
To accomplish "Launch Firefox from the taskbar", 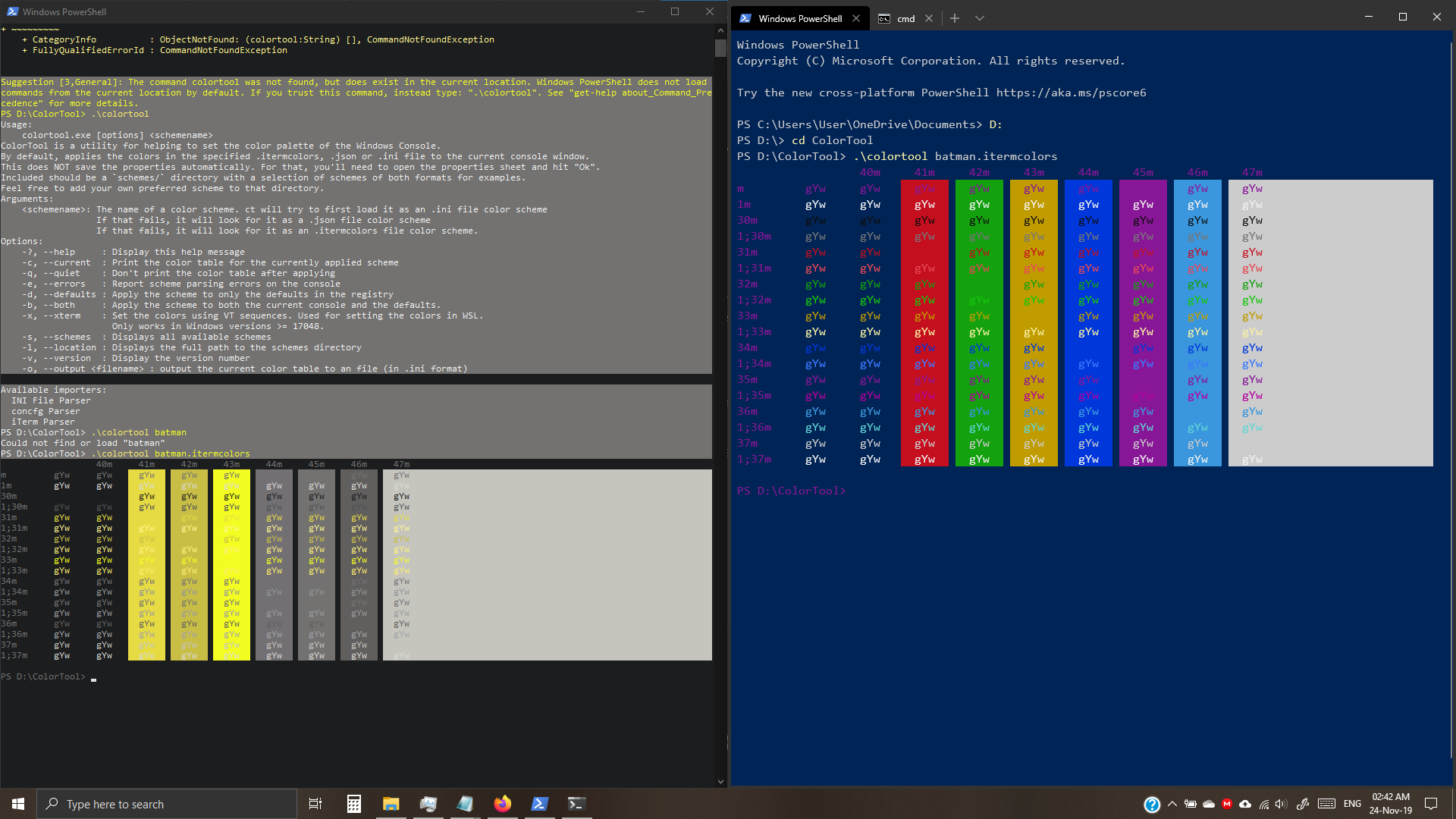I will tap(502, 804).
